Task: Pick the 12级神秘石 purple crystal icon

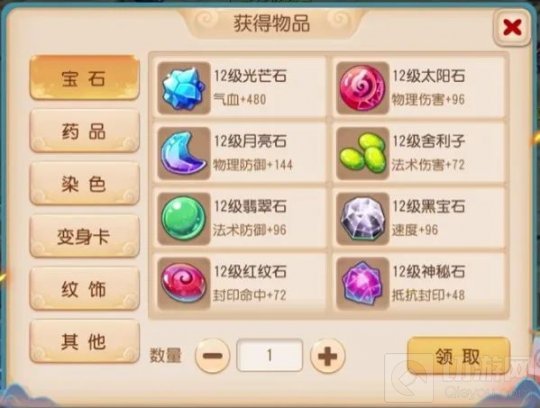Action: click(x=362, y=283)
